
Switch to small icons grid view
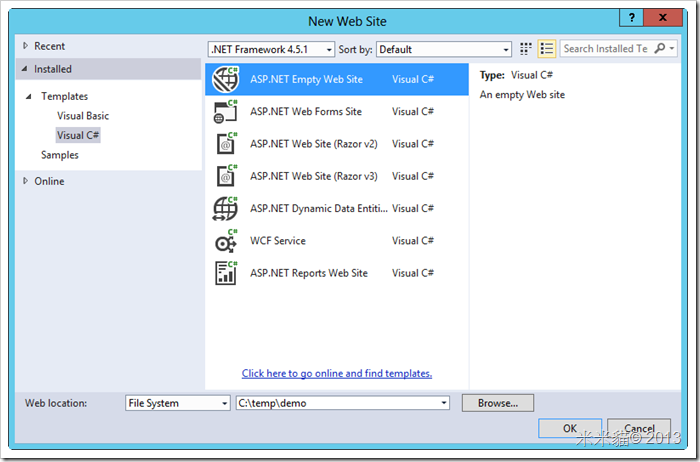(526, 49)
